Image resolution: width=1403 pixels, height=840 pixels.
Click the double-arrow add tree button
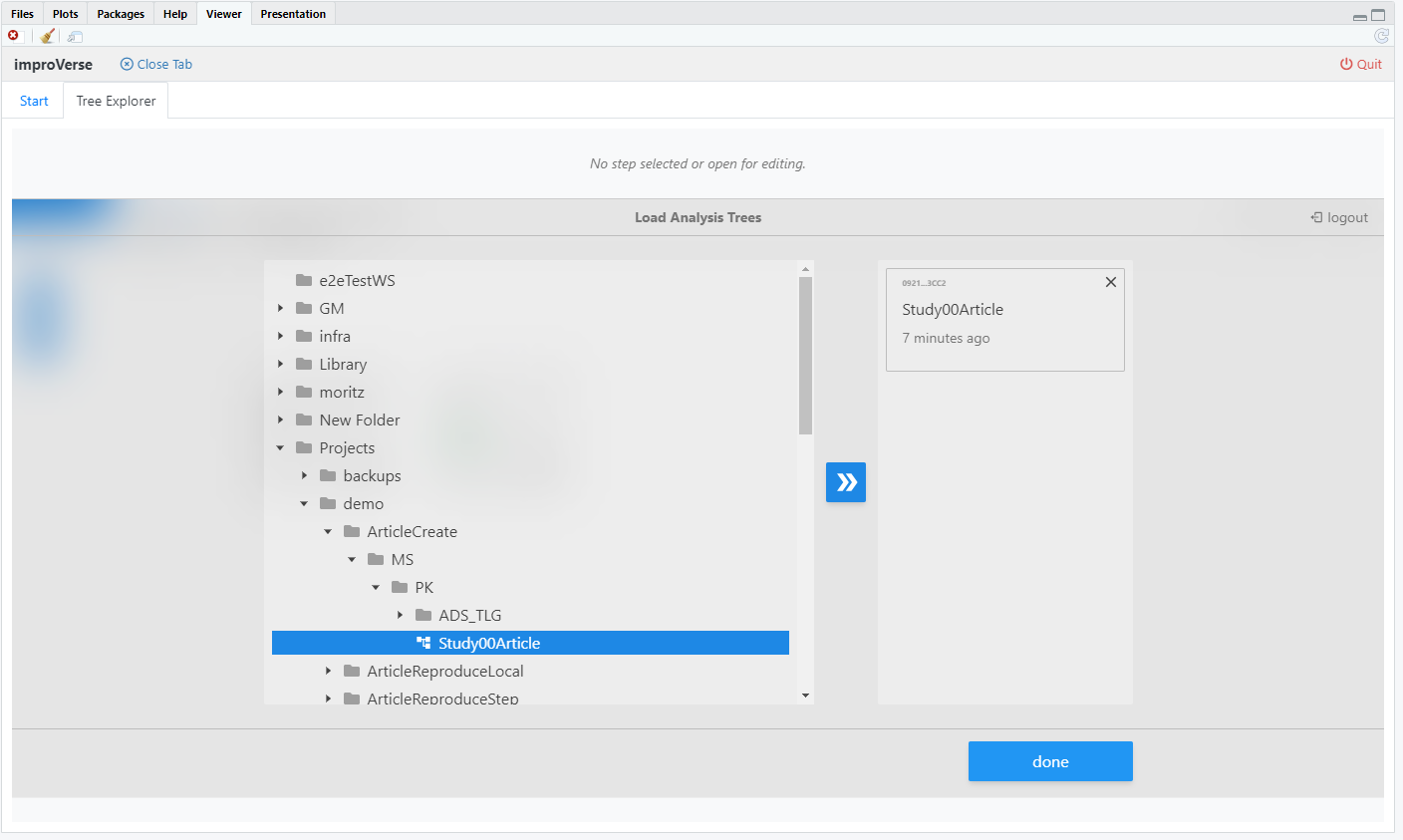[x=845, y=482]
